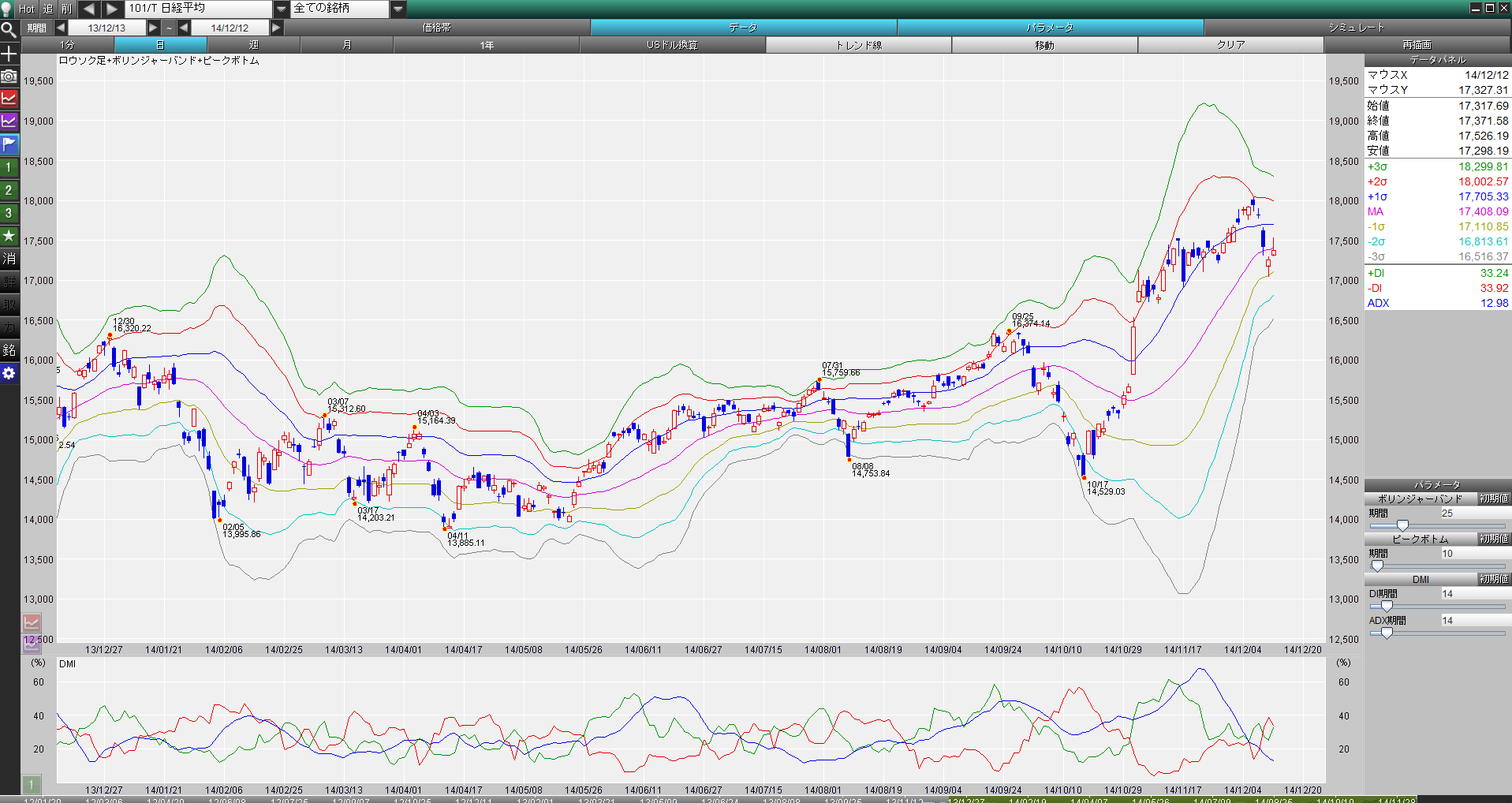
Task: Toggle the トレンド線 trend line mode
Action: [858, 45]
